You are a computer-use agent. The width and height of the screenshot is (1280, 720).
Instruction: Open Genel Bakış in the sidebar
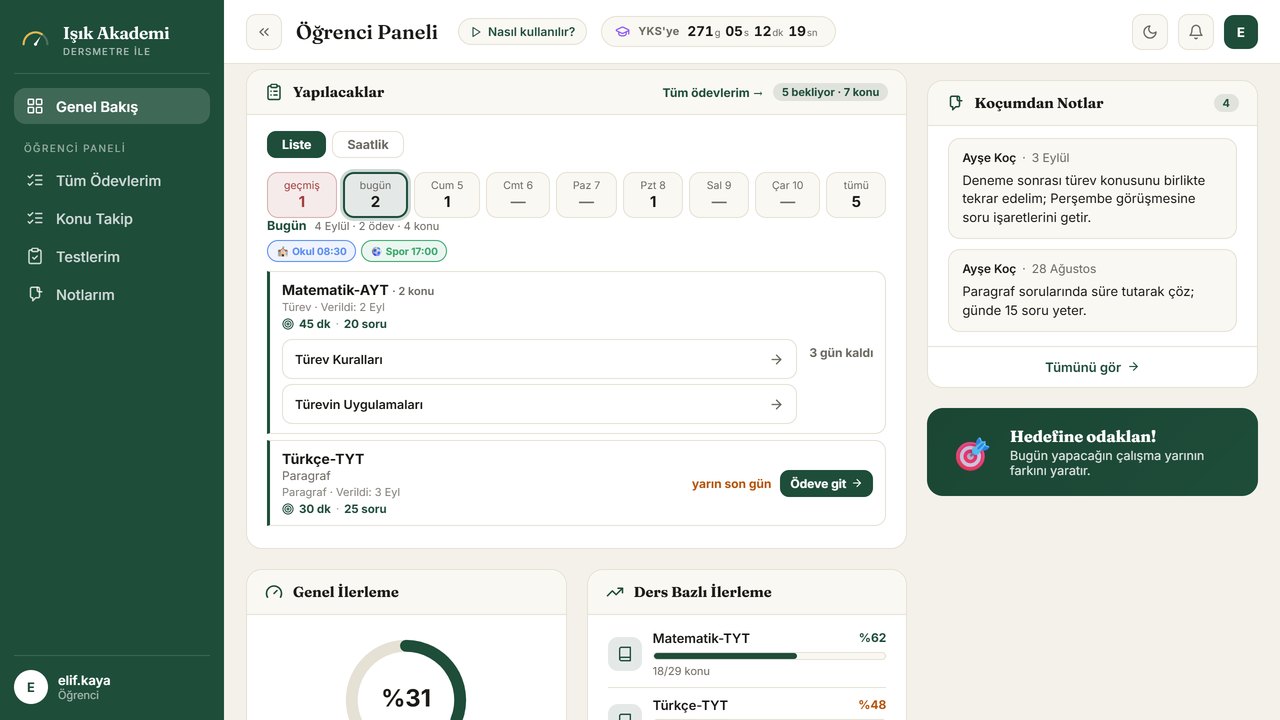[x=112, y=106]
